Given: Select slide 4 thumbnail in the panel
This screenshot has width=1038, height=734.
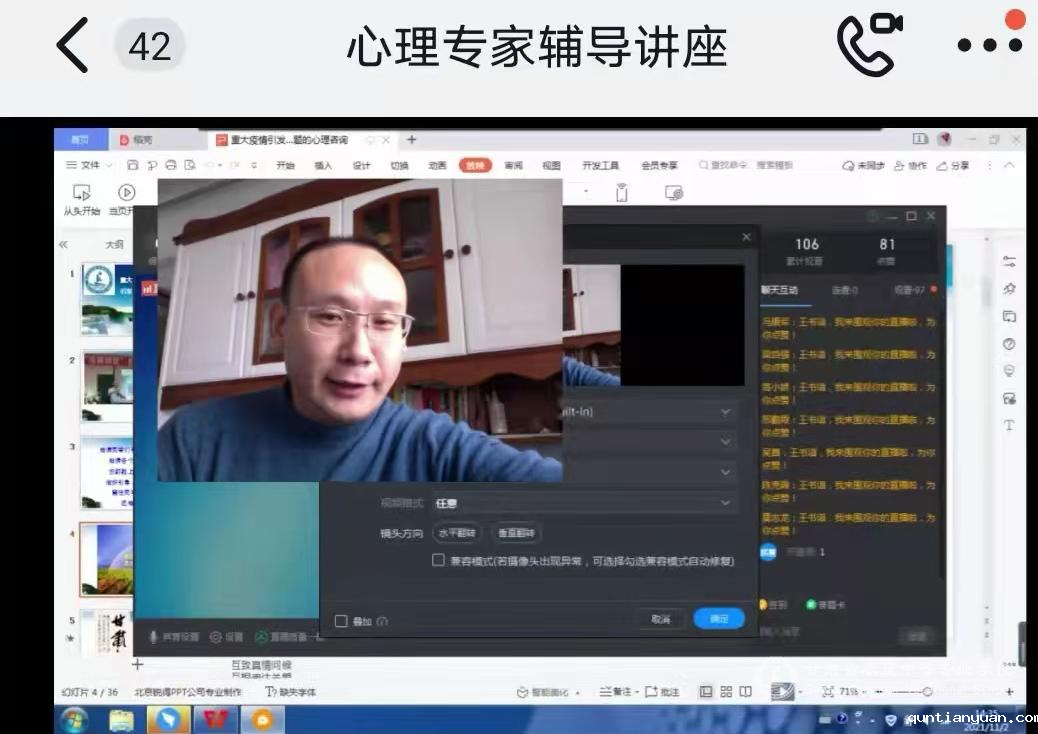Looking at the screenshot, I should (106, 560).
